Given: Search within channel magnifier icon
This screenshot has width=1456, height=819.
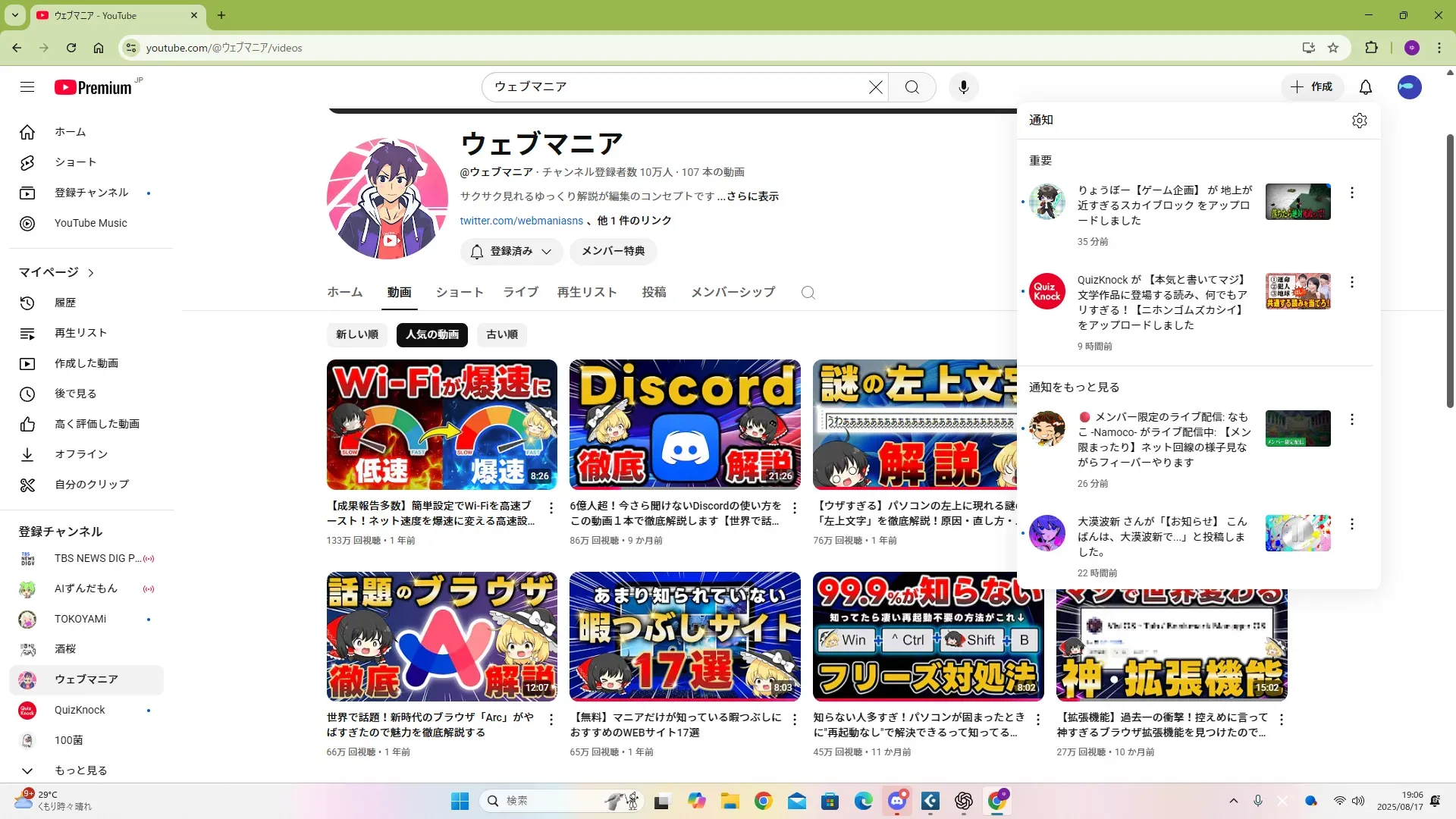Looking at the screenshot, I should [x=808, y=293].
